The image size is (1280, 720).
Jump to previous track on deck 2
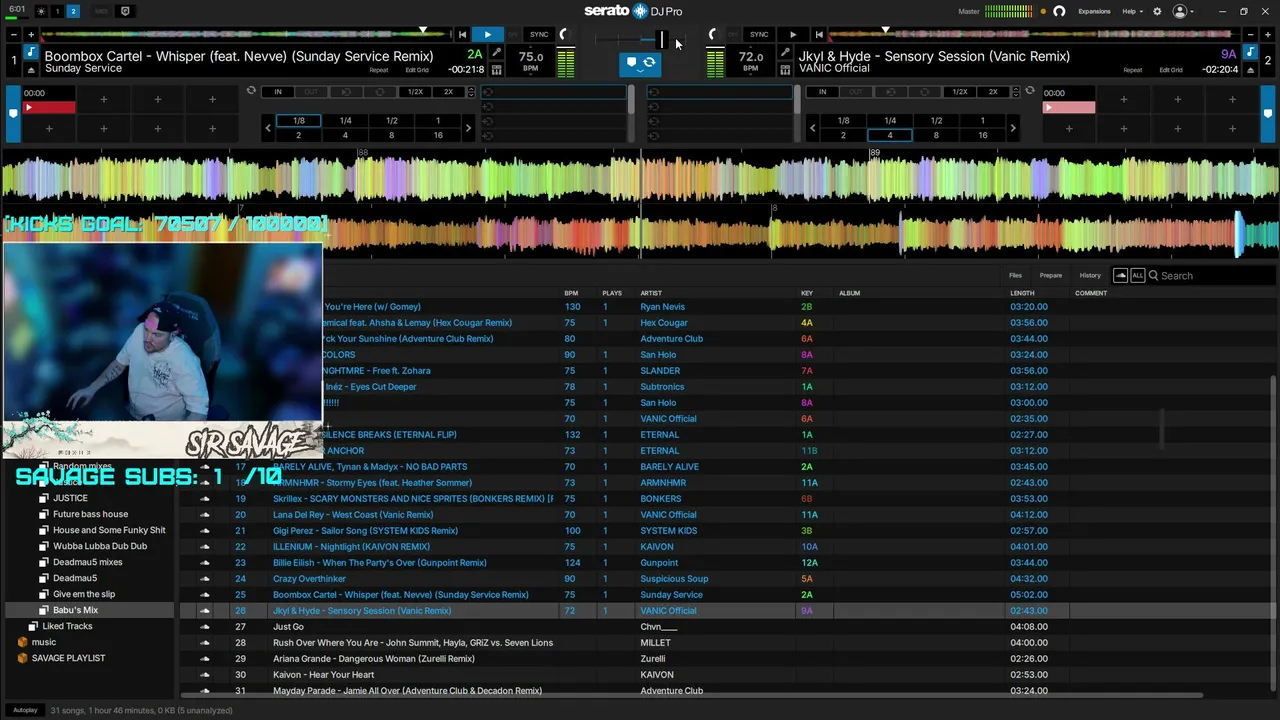(x=819, y=35)
